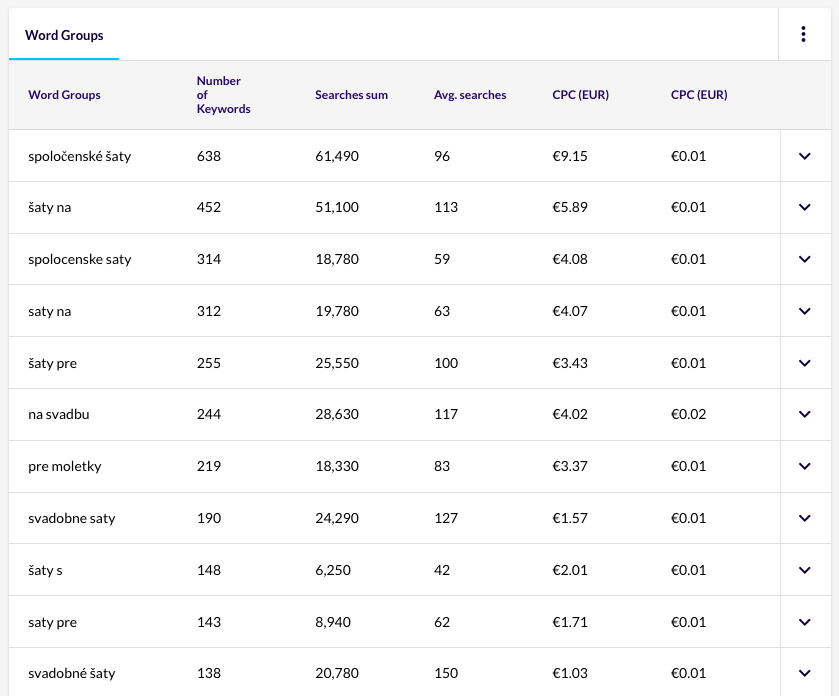Sort by Avg. searches column

470,95
